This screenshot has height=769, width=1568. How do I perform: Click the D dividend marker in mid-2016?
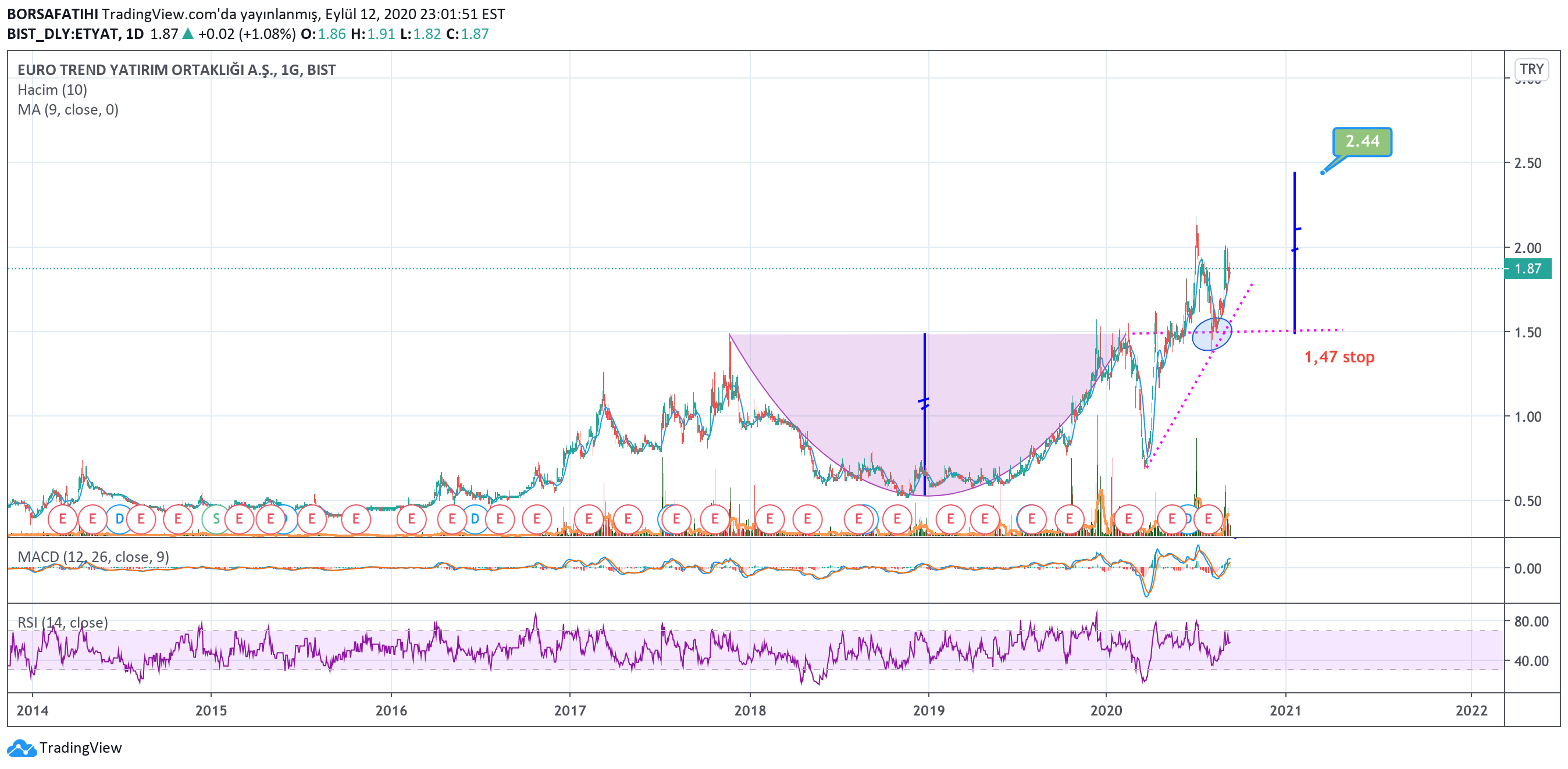coord(475,519)
